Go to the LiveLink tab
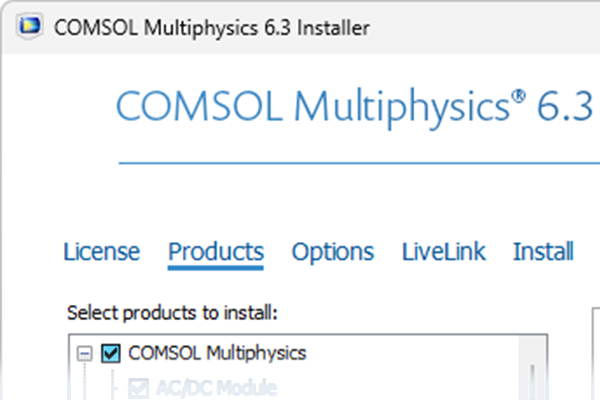This screenshot has width=600, height=400. (x=444, y=252)
